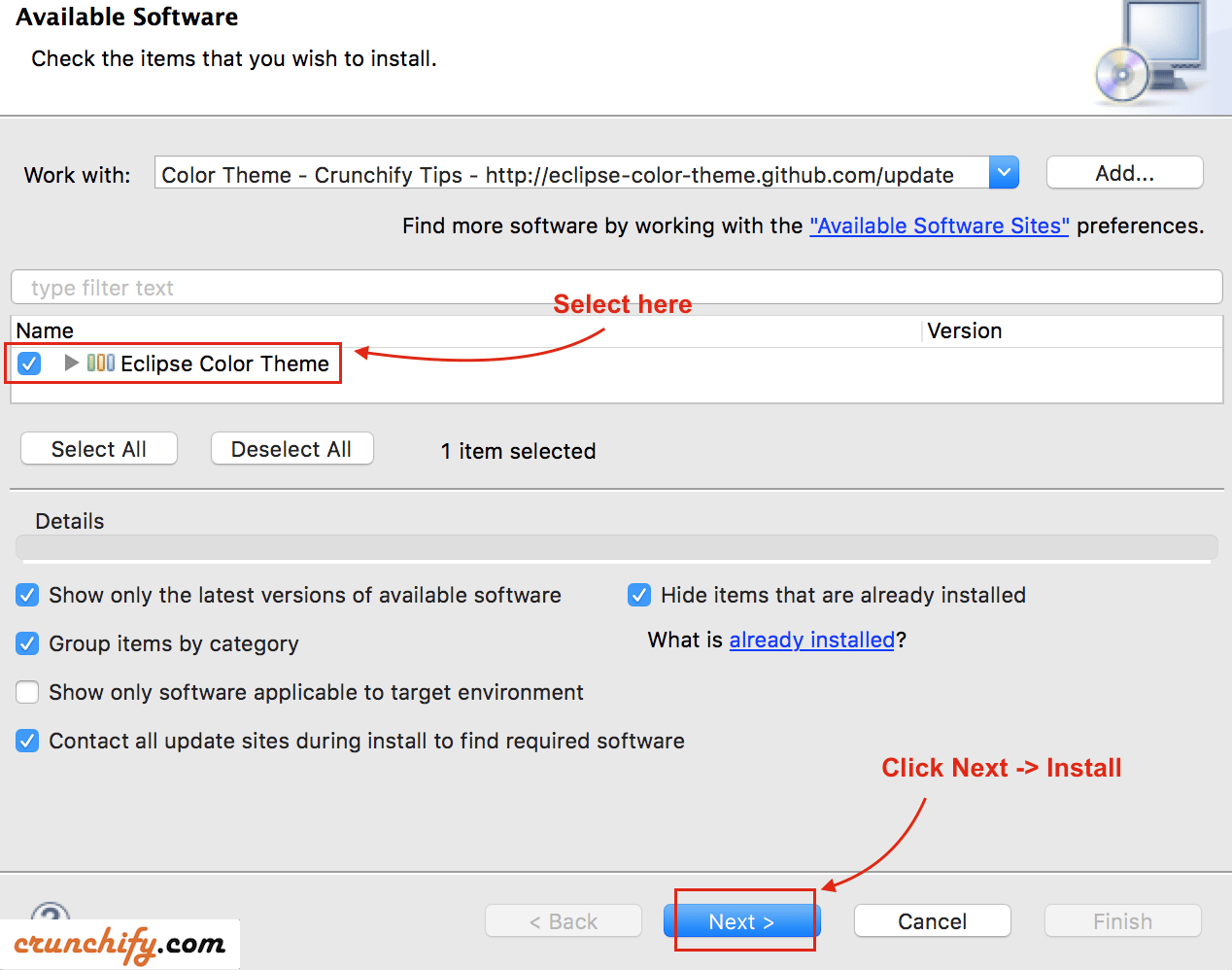Click the Select All button
Viewport: 1232px width, 970px height.
tap(99, 449)
